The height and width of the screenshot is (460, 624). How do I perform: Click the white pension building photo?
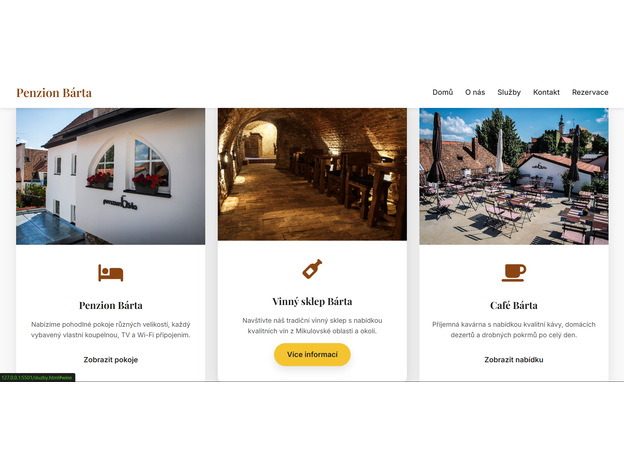(x=111, y=176)
